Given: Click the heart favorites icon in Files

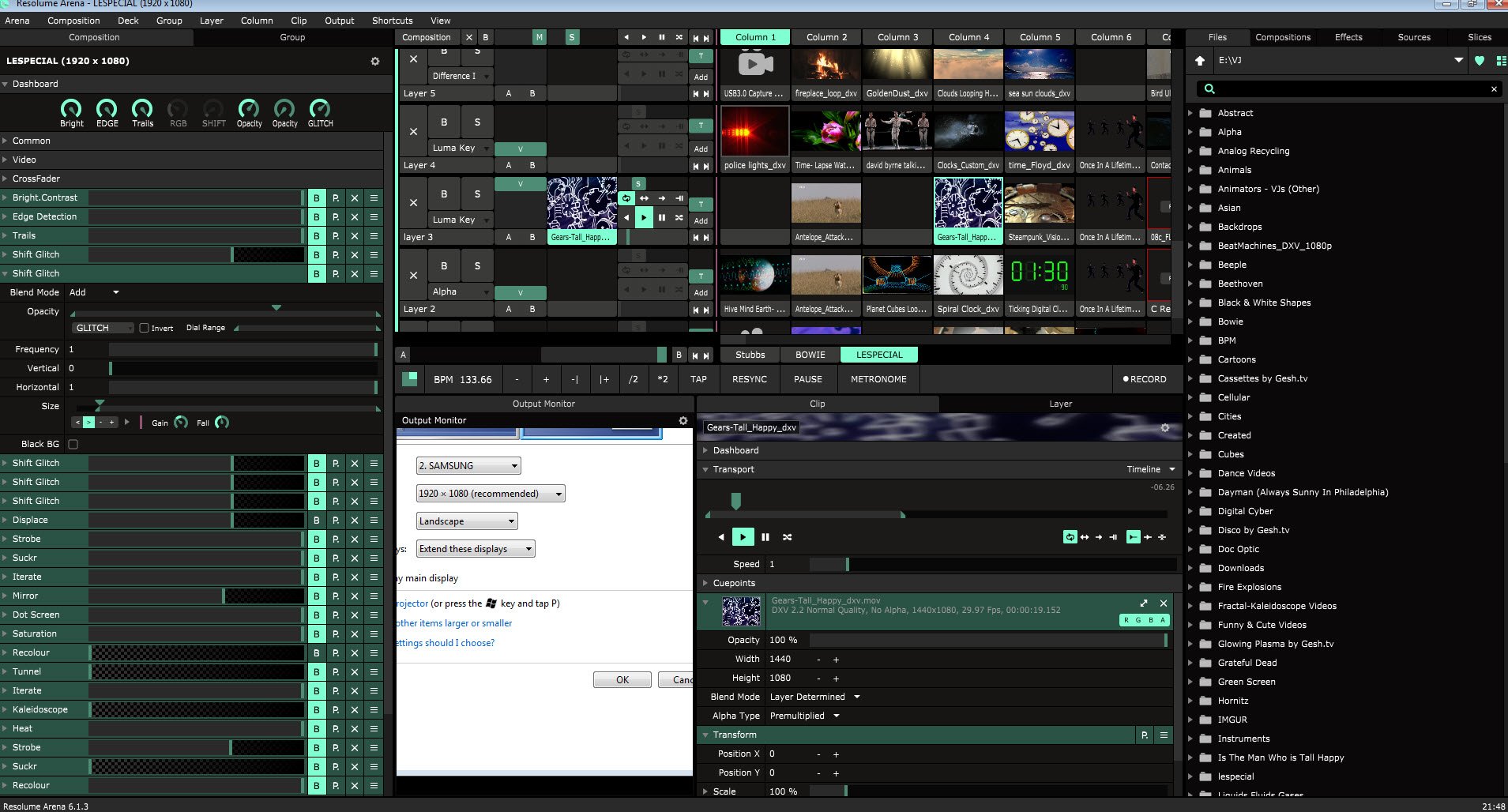Looking at the screenshot, I should pyautogui.click(x=1480, y=61).
